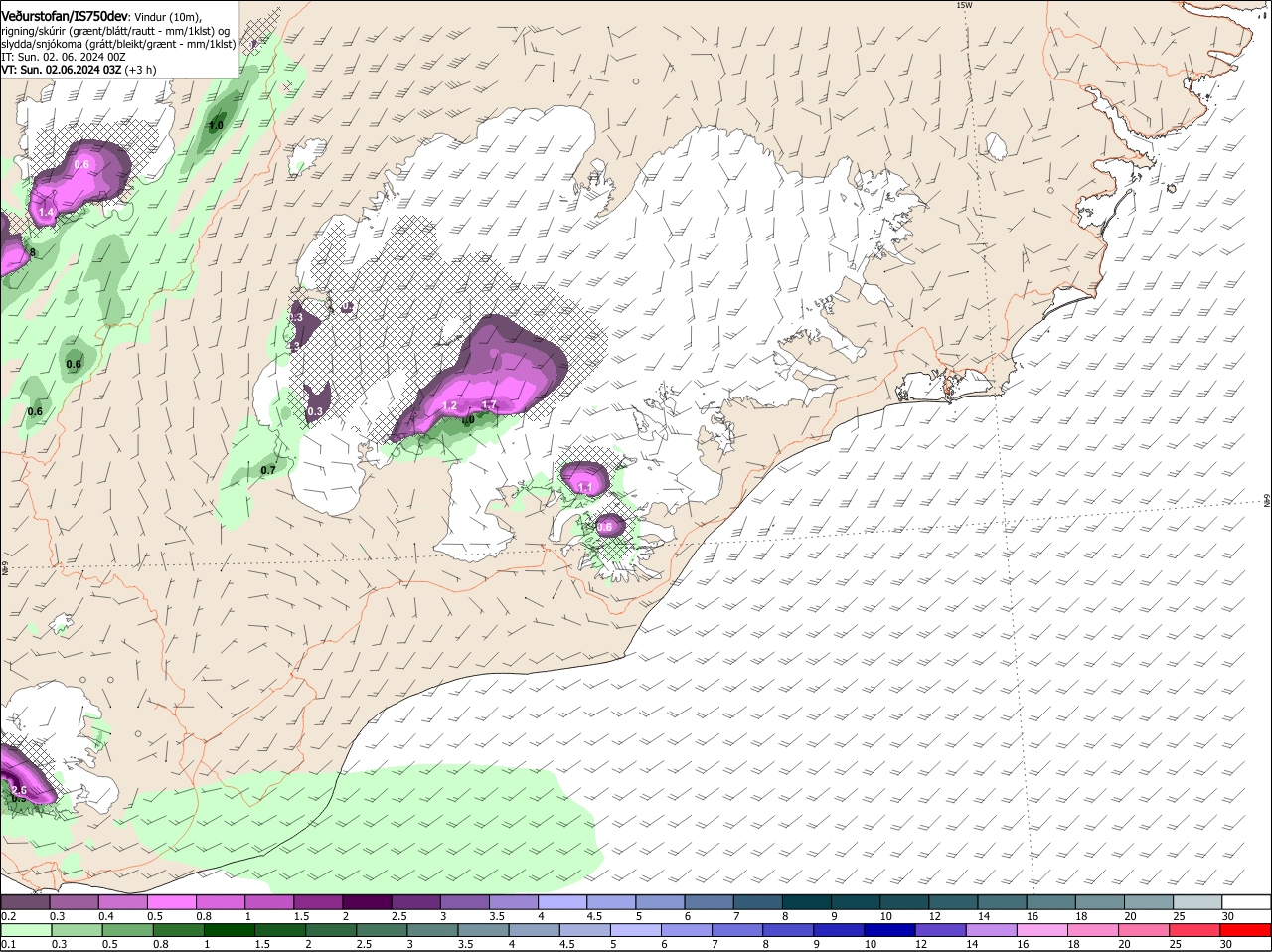Select upper legend swatch between 5 and 6

[x=660, y=902]
